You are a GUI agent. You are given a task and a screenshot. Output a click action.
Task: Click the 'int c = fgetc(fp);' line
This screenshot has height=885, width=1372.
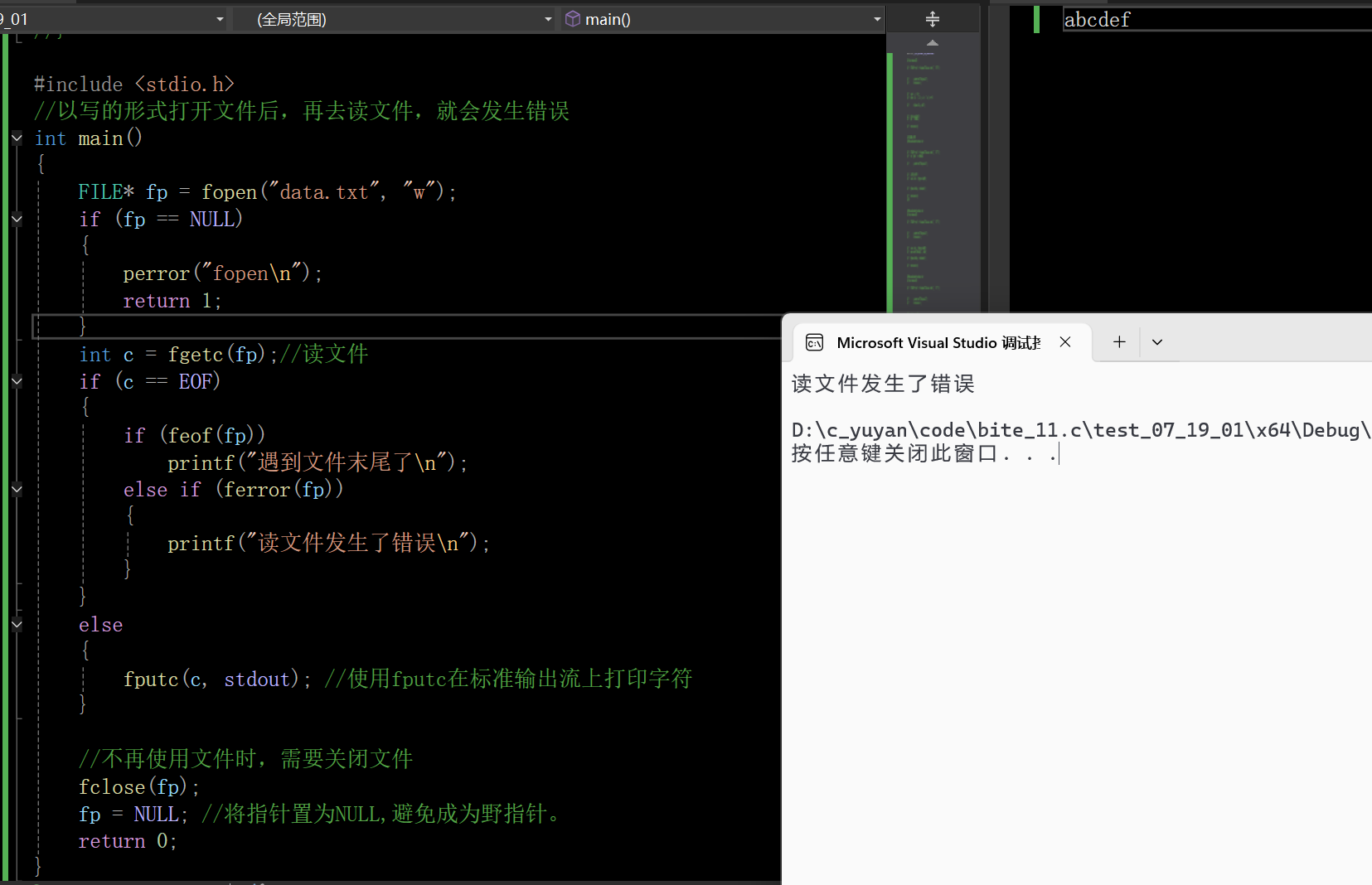[178, 355]
